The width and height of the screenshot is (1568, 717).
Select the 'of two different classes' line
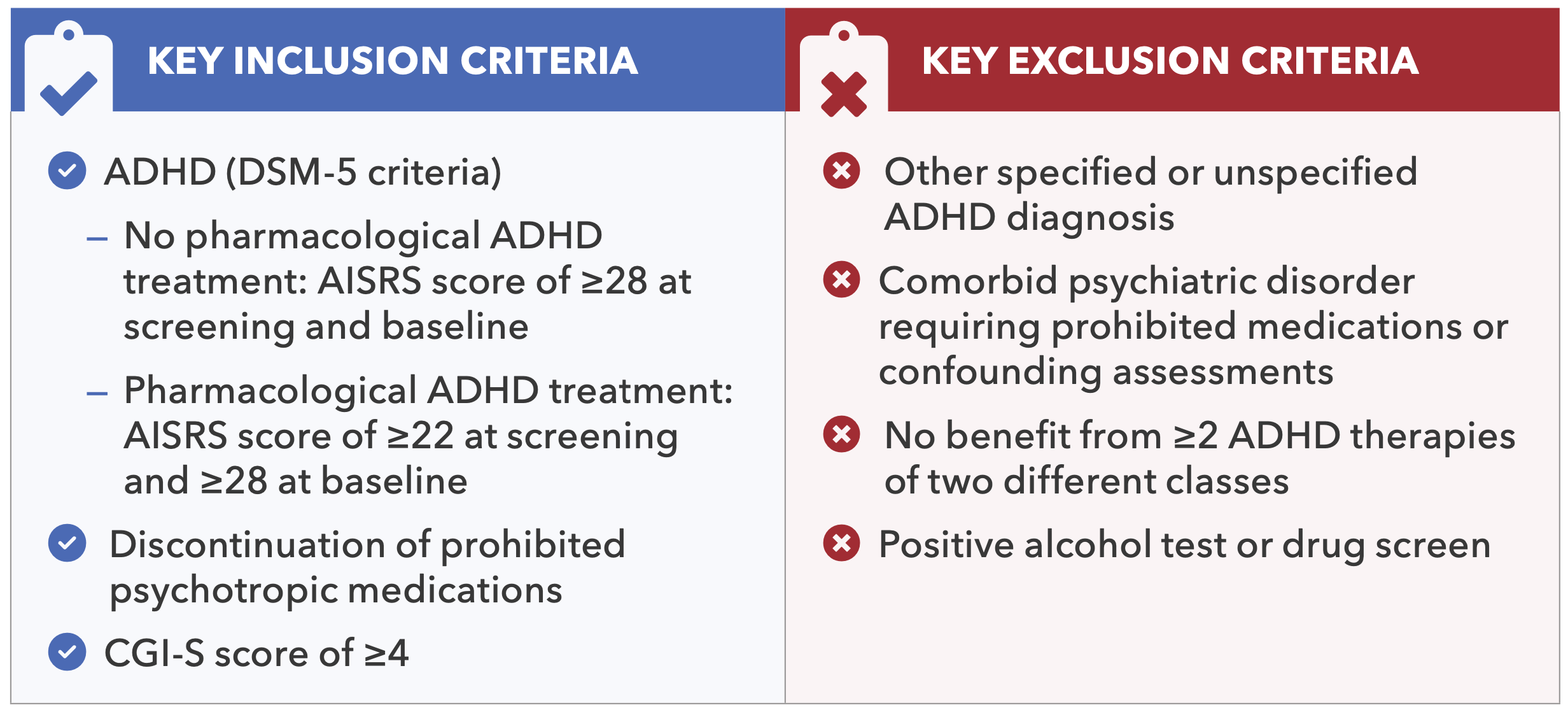click(1086, 481)
